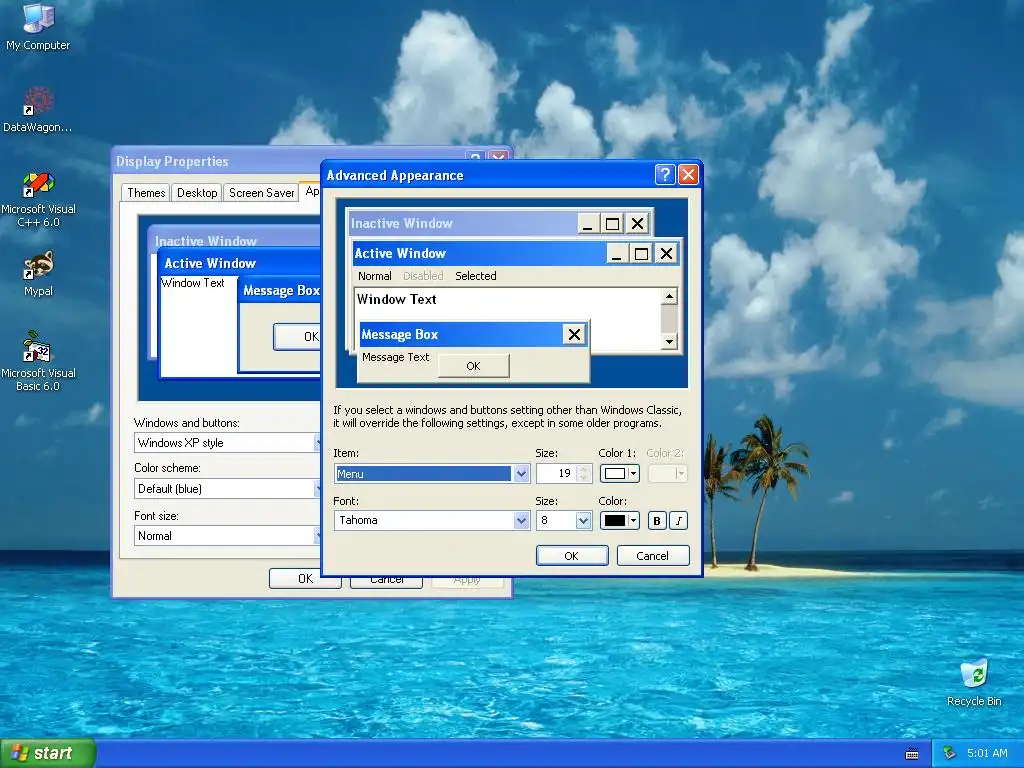Click Active Window maximize icon in preview

[x=641, y=253]
